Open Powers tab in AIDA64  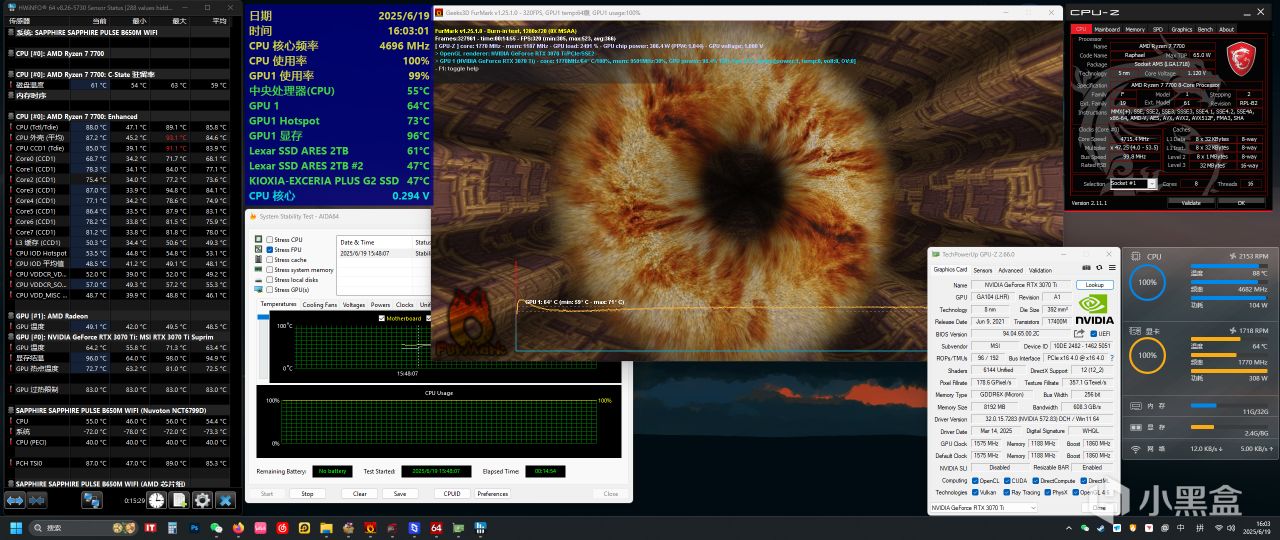click(380, 304)
